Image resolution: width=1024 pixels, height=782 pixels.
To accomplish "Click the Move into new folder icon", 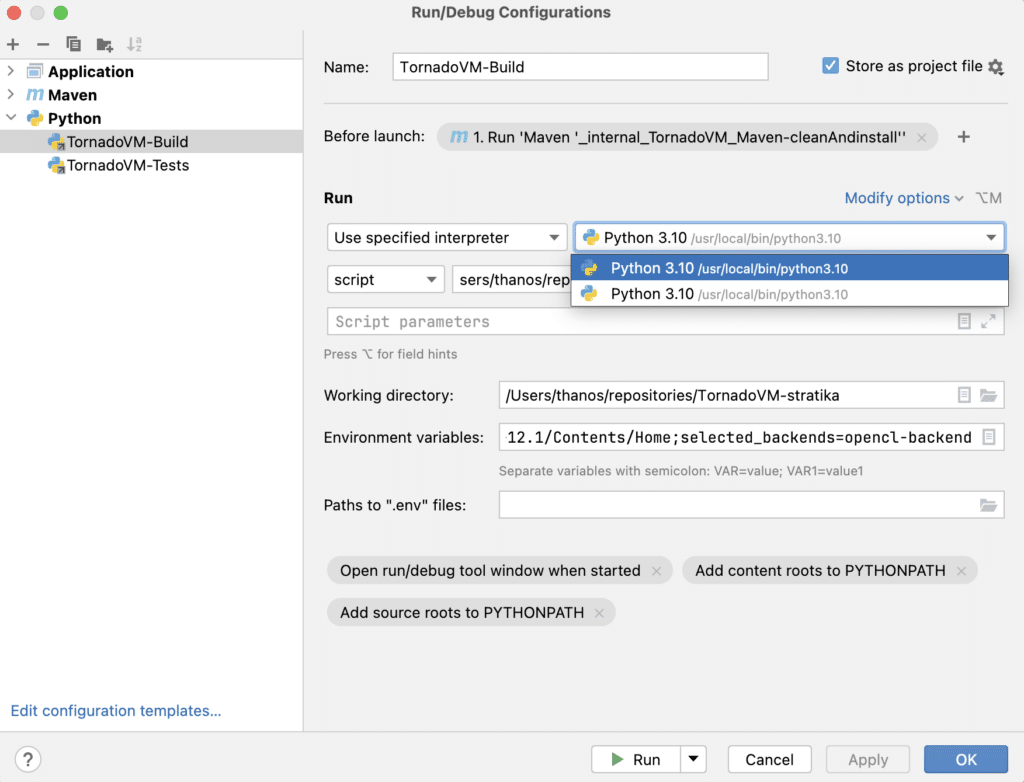I will [x=104, y=44].
